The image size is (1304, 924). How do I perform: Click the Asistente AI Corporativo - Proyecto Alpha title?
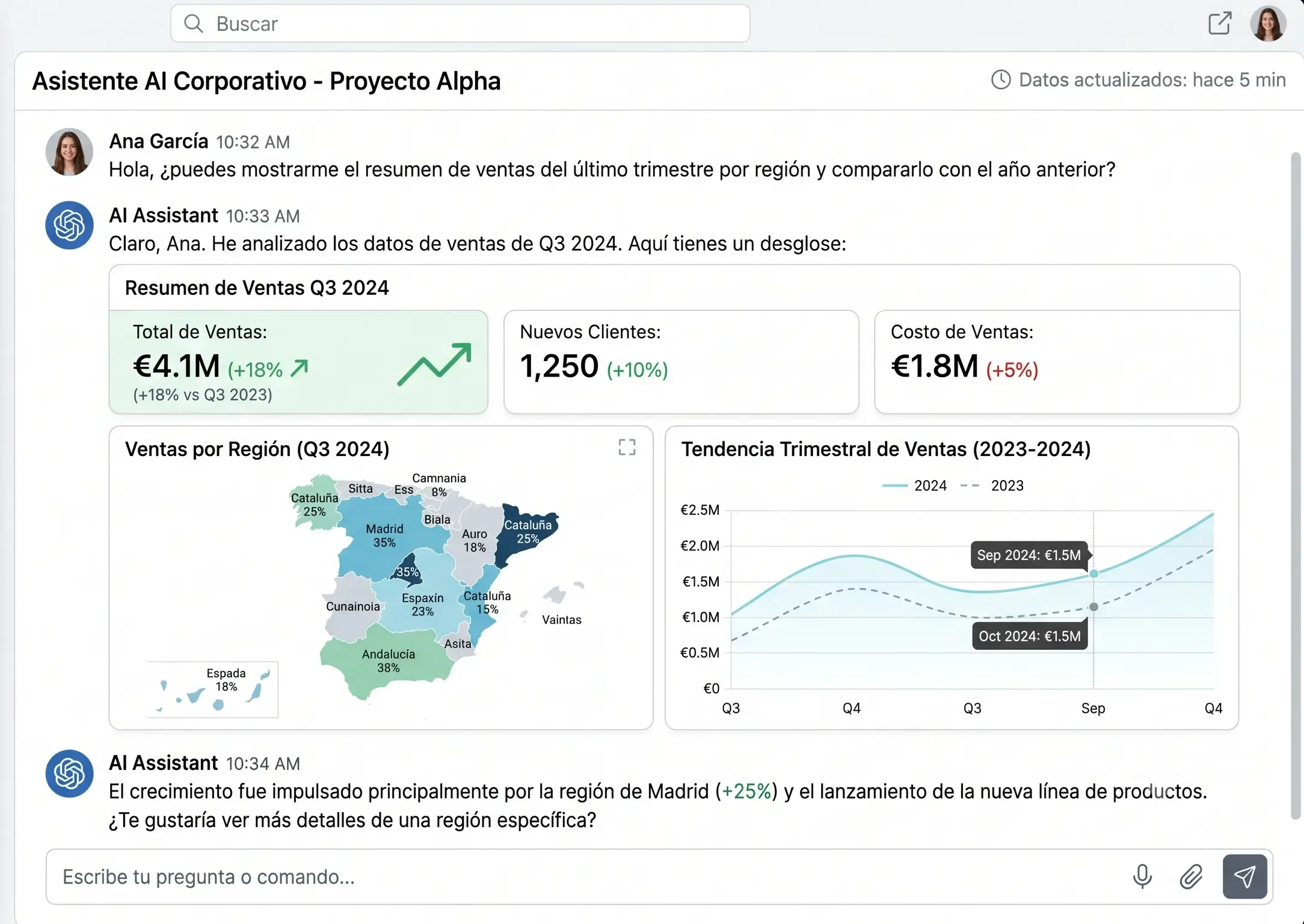coord(266,81)
